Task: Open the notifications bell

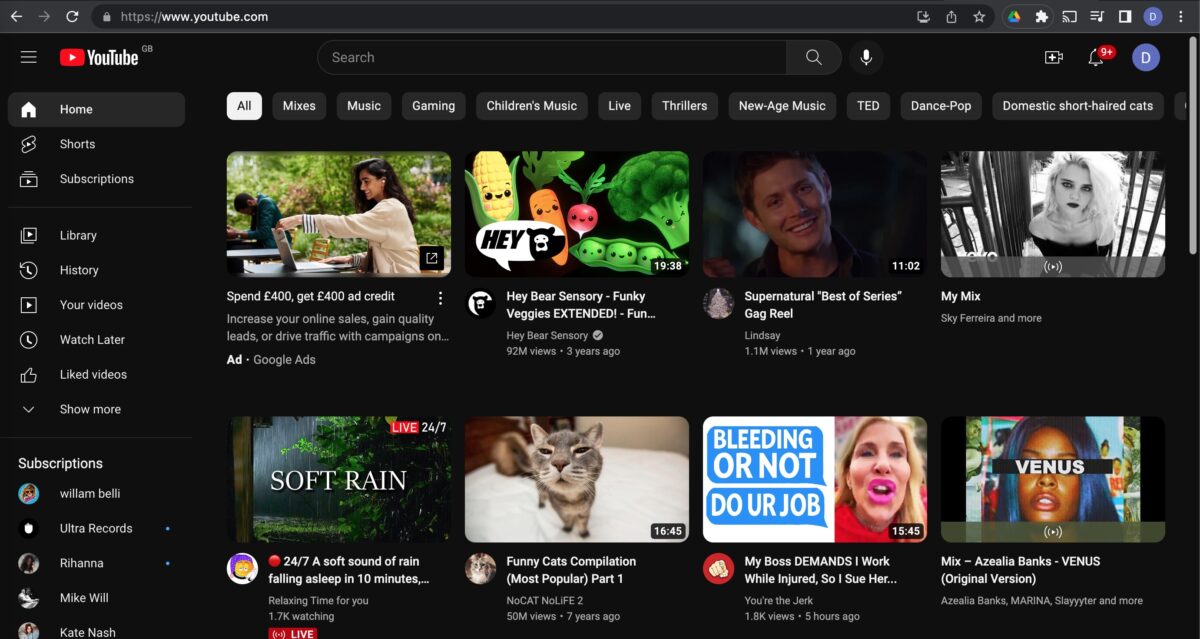Action: tap(1097, 57)
